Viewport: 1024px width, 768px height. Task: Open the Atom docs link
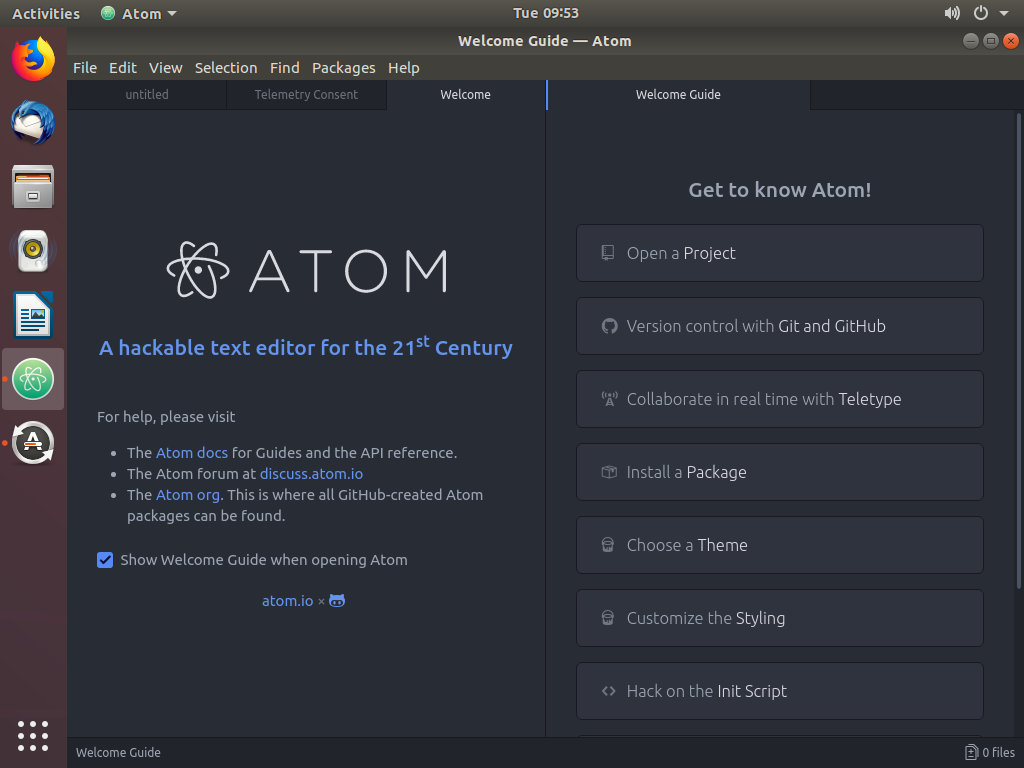coord(192,453)
